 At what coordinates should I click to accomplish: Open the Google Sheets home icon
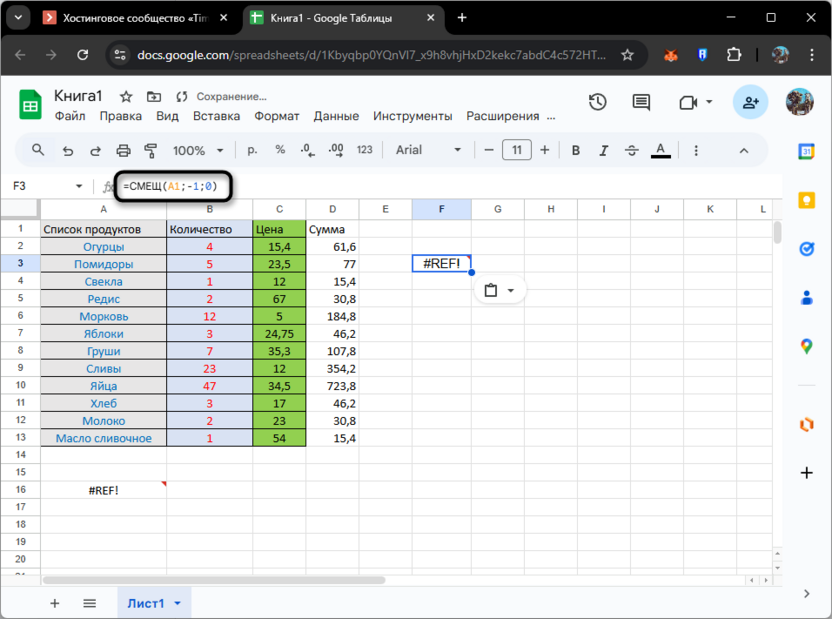pos(30,104)
